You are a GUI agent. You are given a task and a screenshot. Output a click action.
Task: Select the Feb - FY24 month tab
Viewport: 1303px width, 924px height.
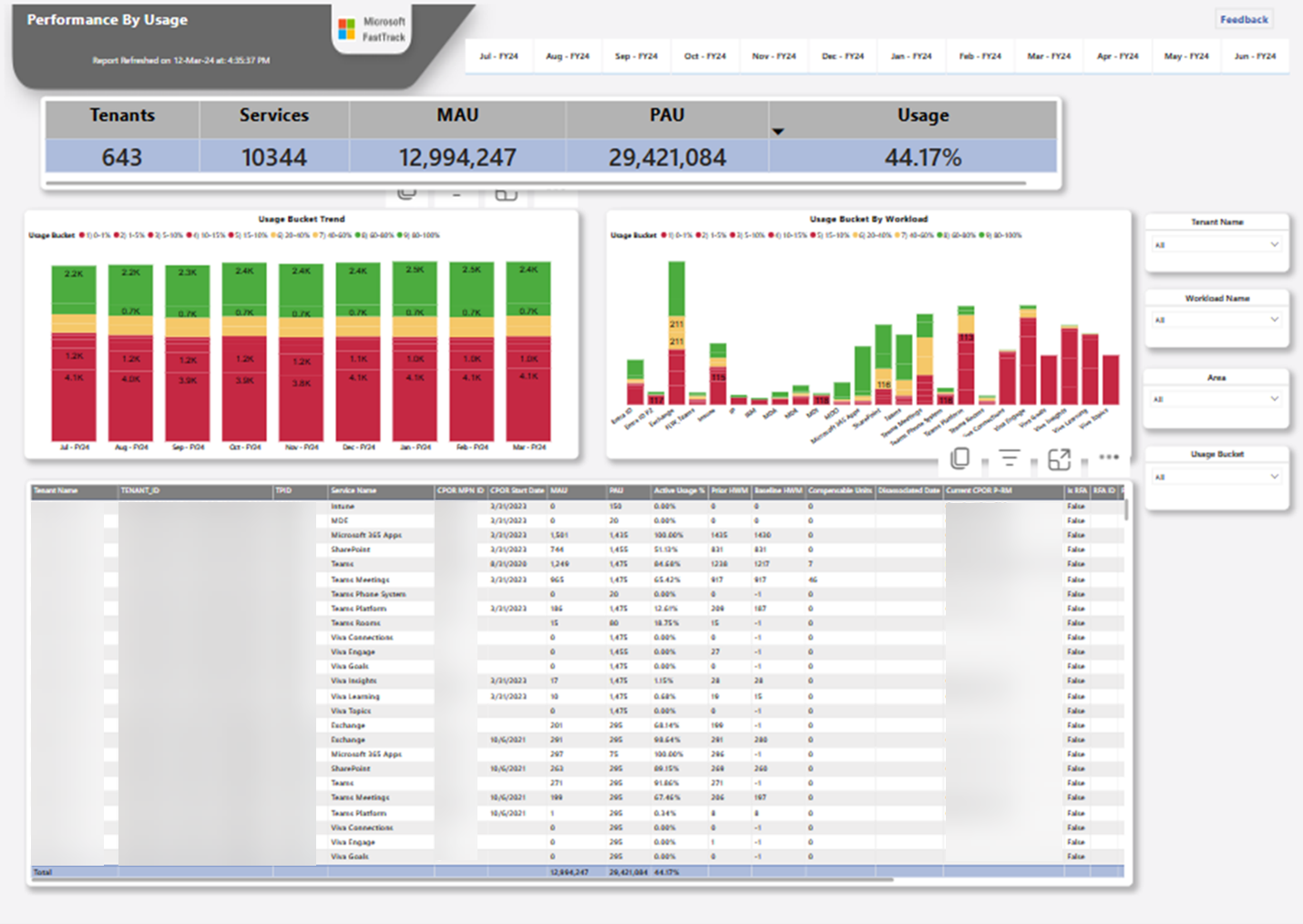pyautogui.click(x=980, y=56)
